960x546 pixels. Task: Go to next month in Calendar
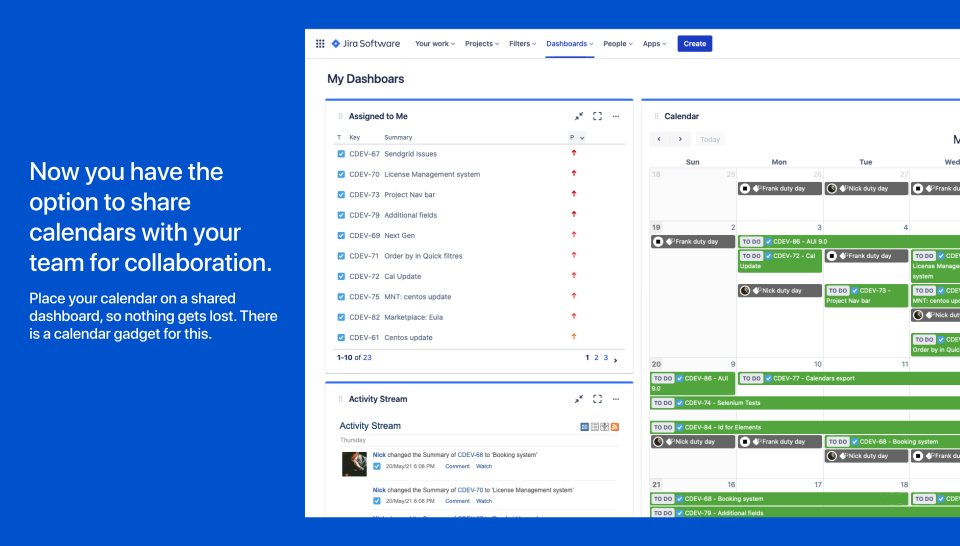[681, 140]
